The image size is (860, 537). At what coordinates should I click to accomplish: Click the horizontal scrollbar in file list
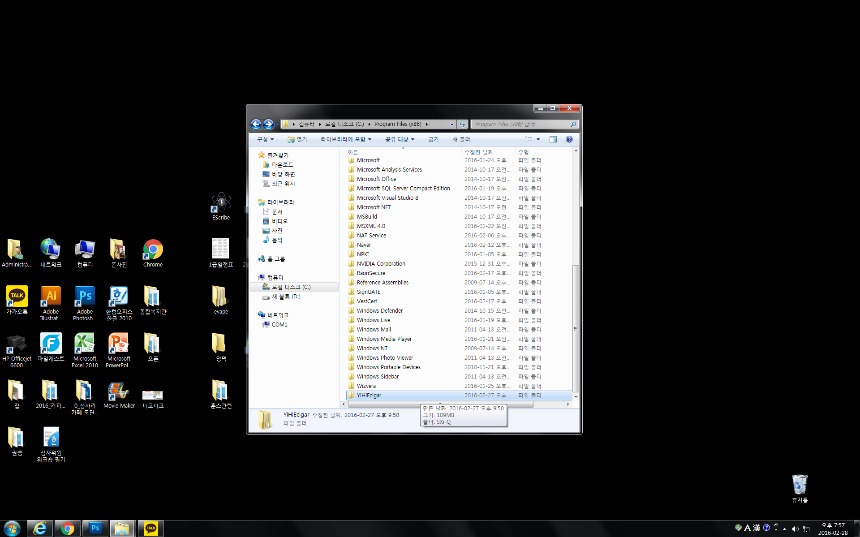tap(440, 405)
